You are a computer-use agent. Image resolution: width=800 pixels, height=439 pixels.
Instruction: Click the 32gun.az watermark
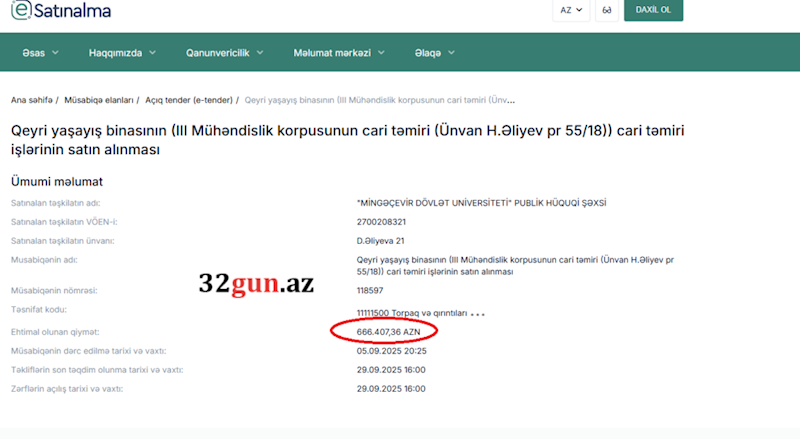tap(256, 283)
